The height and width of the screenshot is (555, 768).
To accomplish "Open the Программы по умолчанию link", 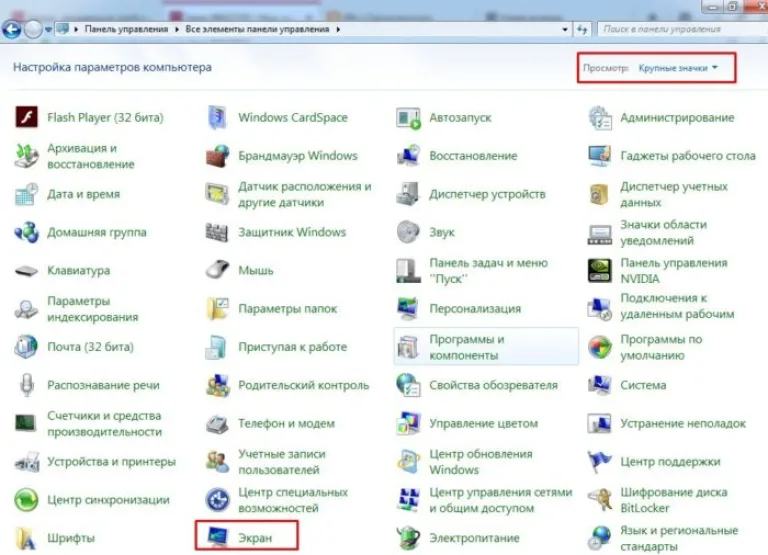I will (x=661, y=347).
